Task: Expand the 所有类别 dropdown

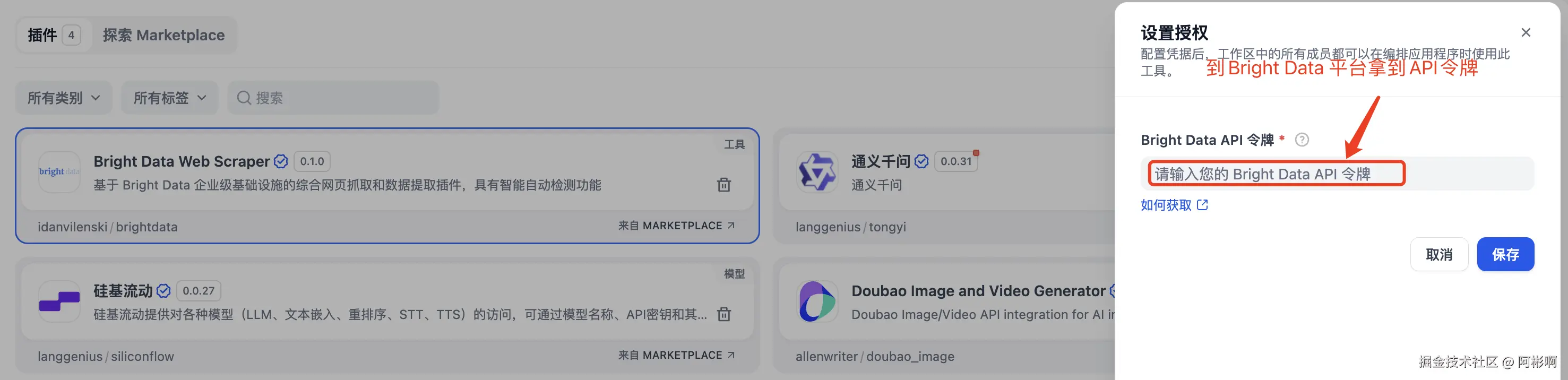Action: pyautogui.click(x=63, y=98)
